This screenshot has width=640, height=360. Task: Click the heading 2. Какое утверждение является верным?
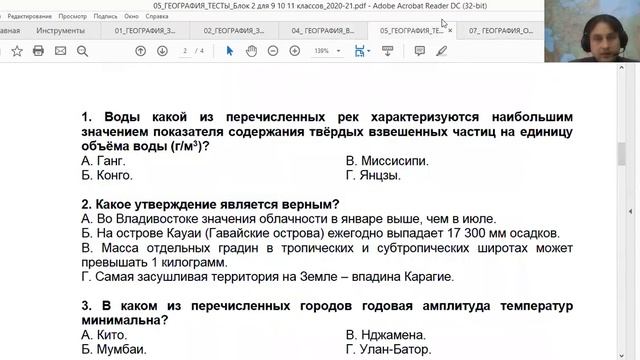tap(210, 204)
